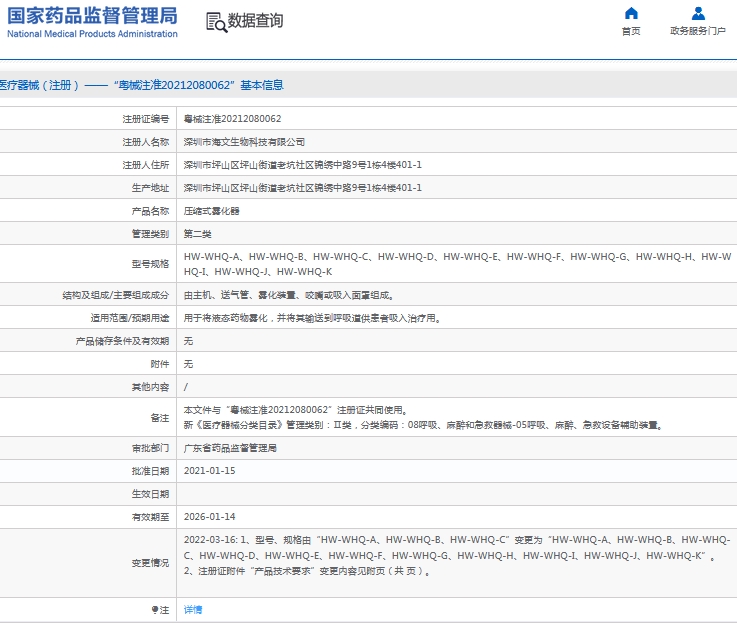
Task: Select approval department 广东省药品监督管理局
Action: coord(230,448)
